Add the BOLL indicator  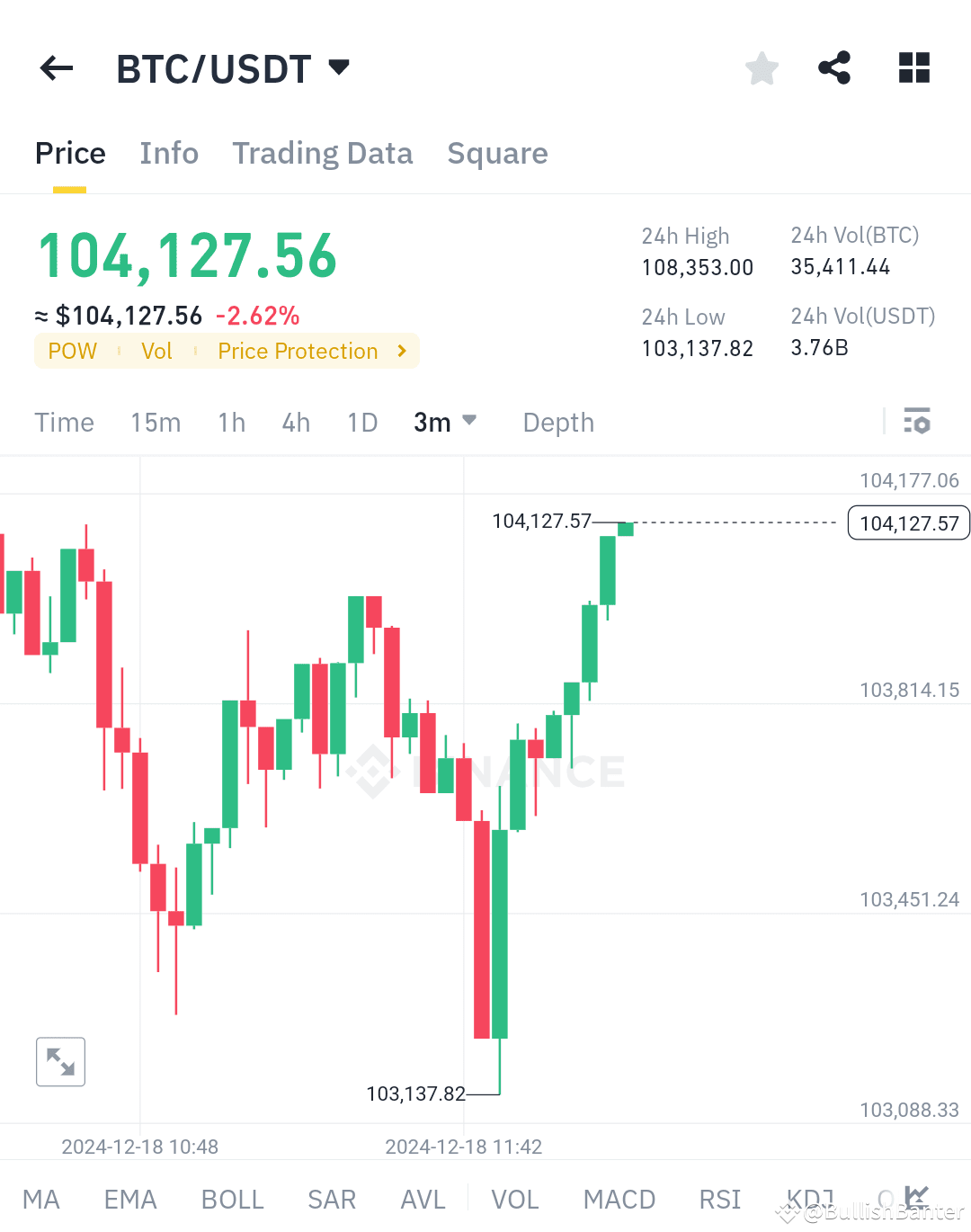[232, 1199]
